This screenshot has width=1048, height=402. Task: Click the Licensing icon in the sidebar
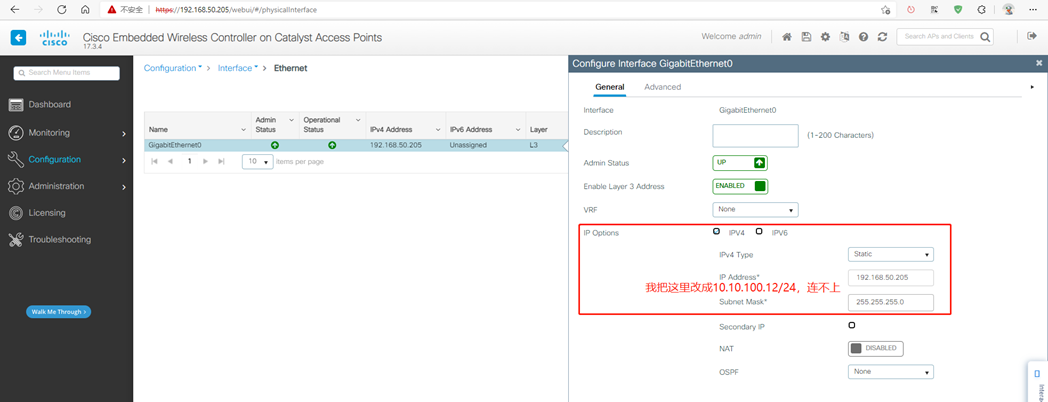tap(16, 213)
